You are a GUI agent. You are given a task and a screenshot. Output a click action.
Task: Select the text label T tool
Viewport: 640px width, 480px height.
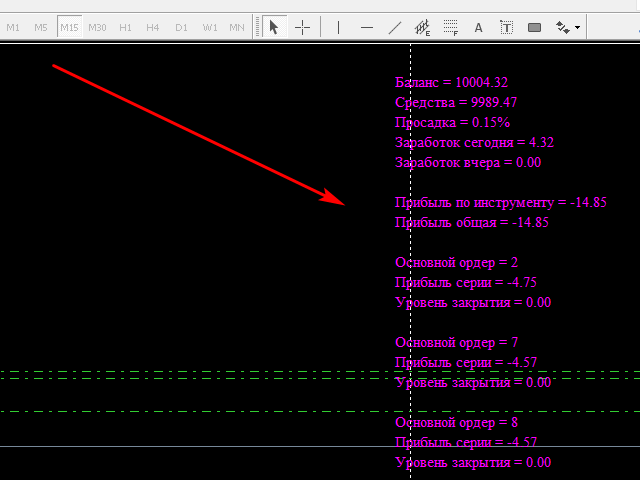pos(507,27)
